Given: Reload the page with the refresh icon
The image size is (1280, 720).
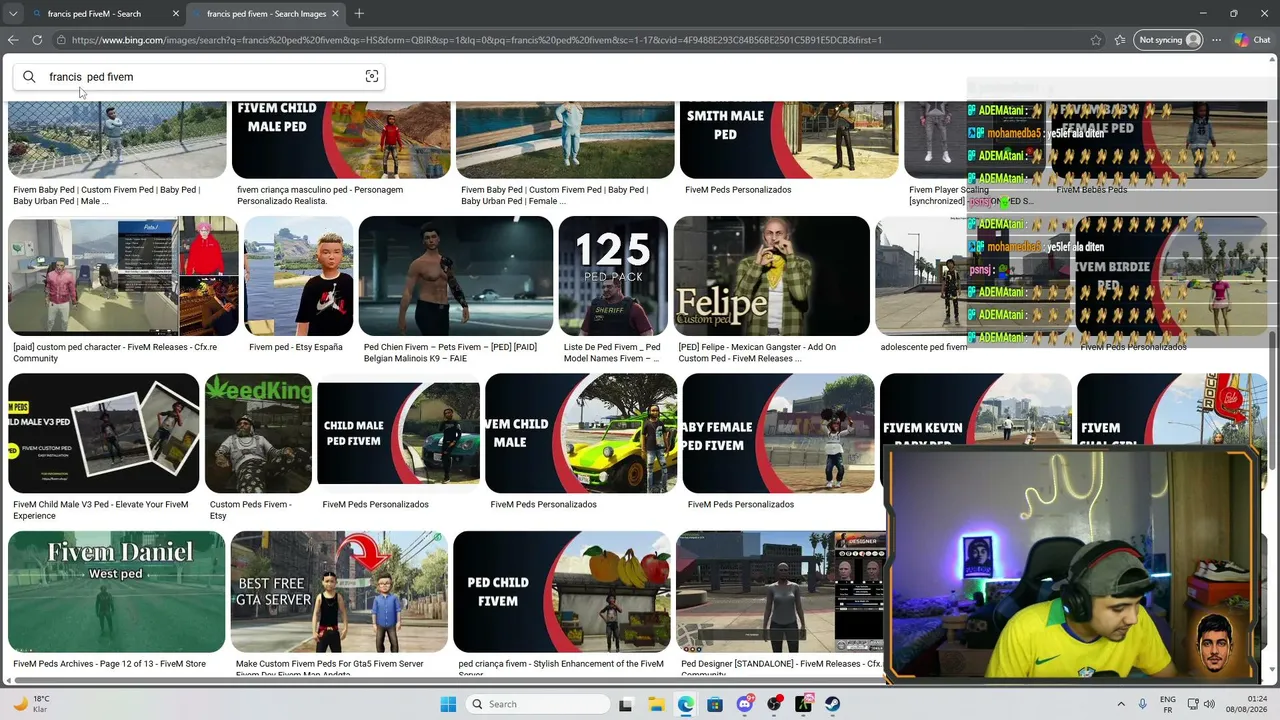Looking at the screenshot, I should coord(37,40).
